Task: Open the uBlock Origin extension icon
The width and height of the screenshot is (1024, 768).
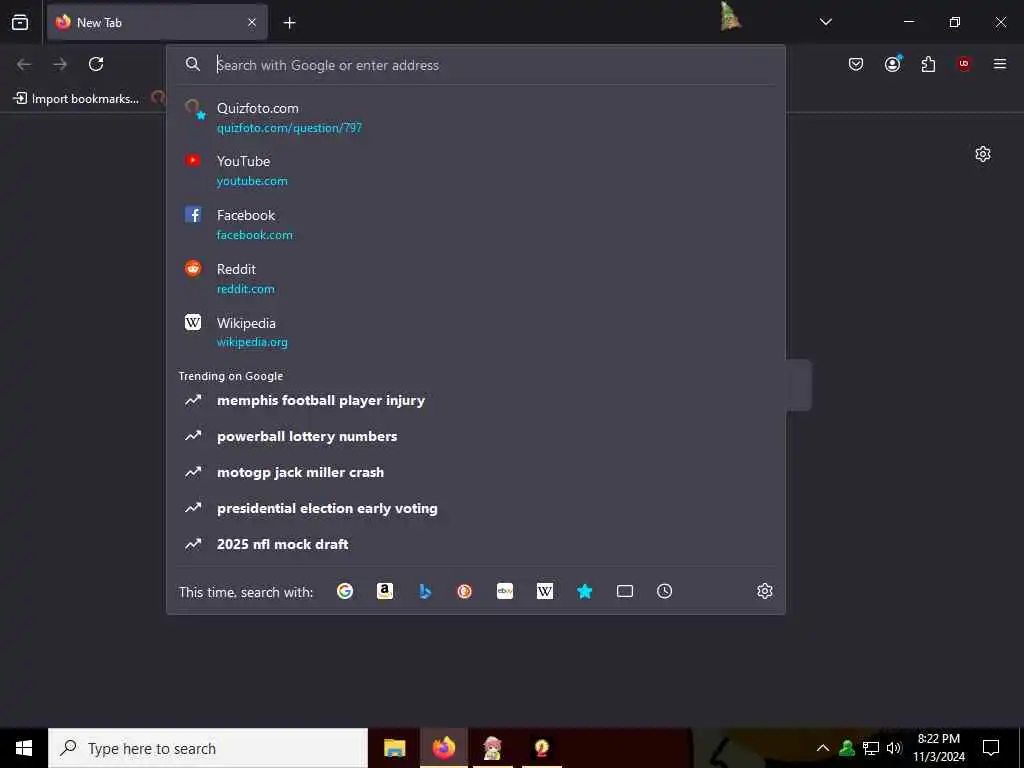Action: point(964,63)
